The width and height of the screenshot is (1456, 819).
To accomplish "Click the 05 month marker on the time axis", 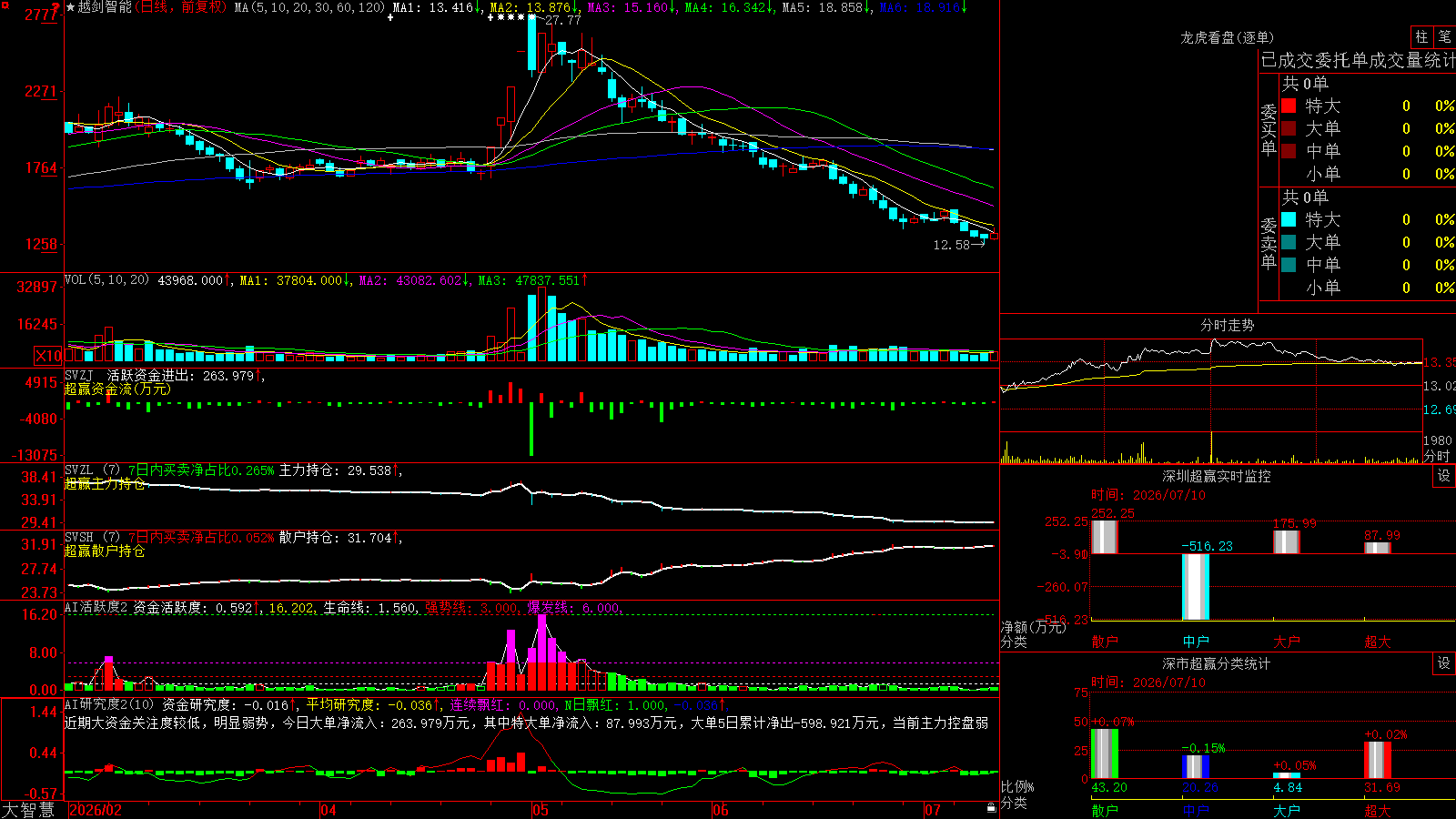I will [x=541, y=810].
